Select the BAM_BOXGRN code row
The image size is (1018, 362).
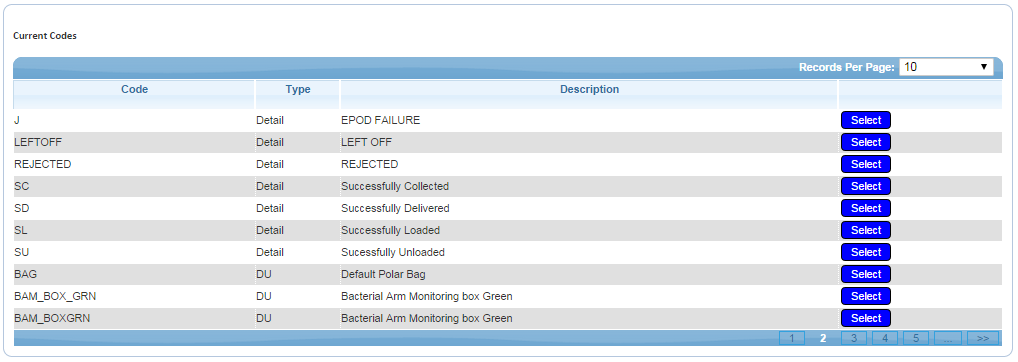[x=865, y=319]
